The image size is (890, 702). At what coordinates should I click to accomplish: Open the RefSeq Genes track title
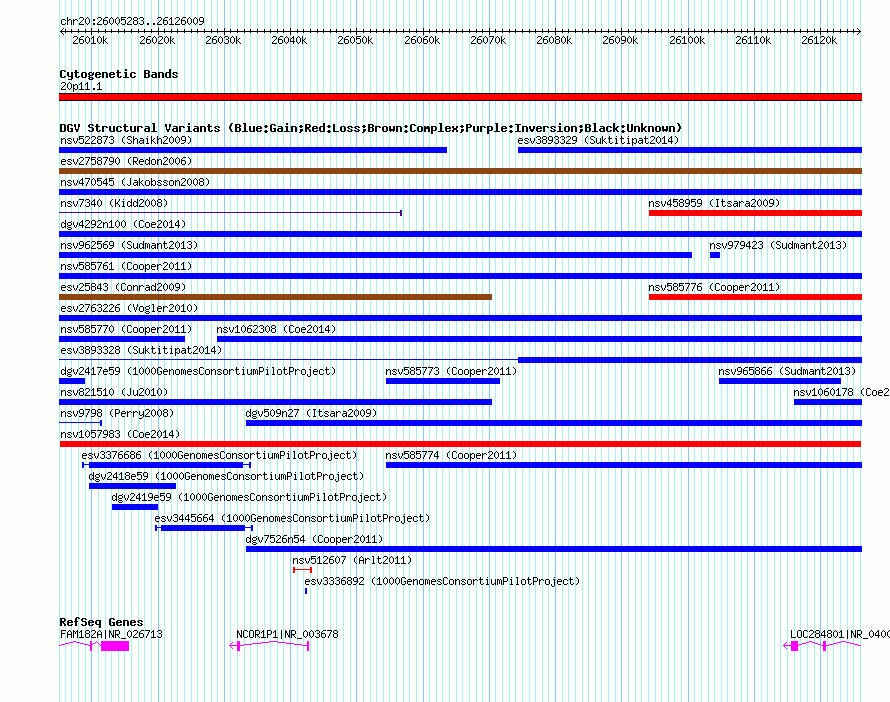point(101,621)
